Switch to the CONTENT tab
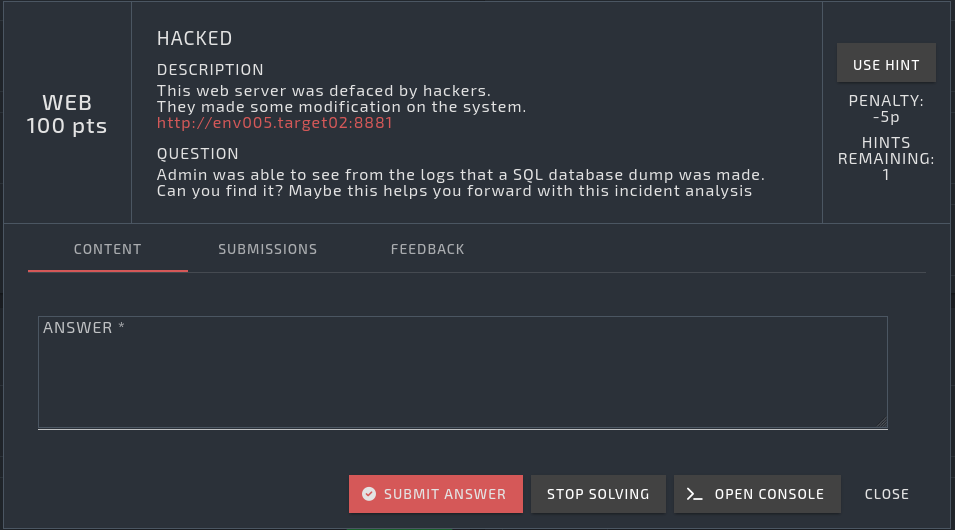 point(108,249)
